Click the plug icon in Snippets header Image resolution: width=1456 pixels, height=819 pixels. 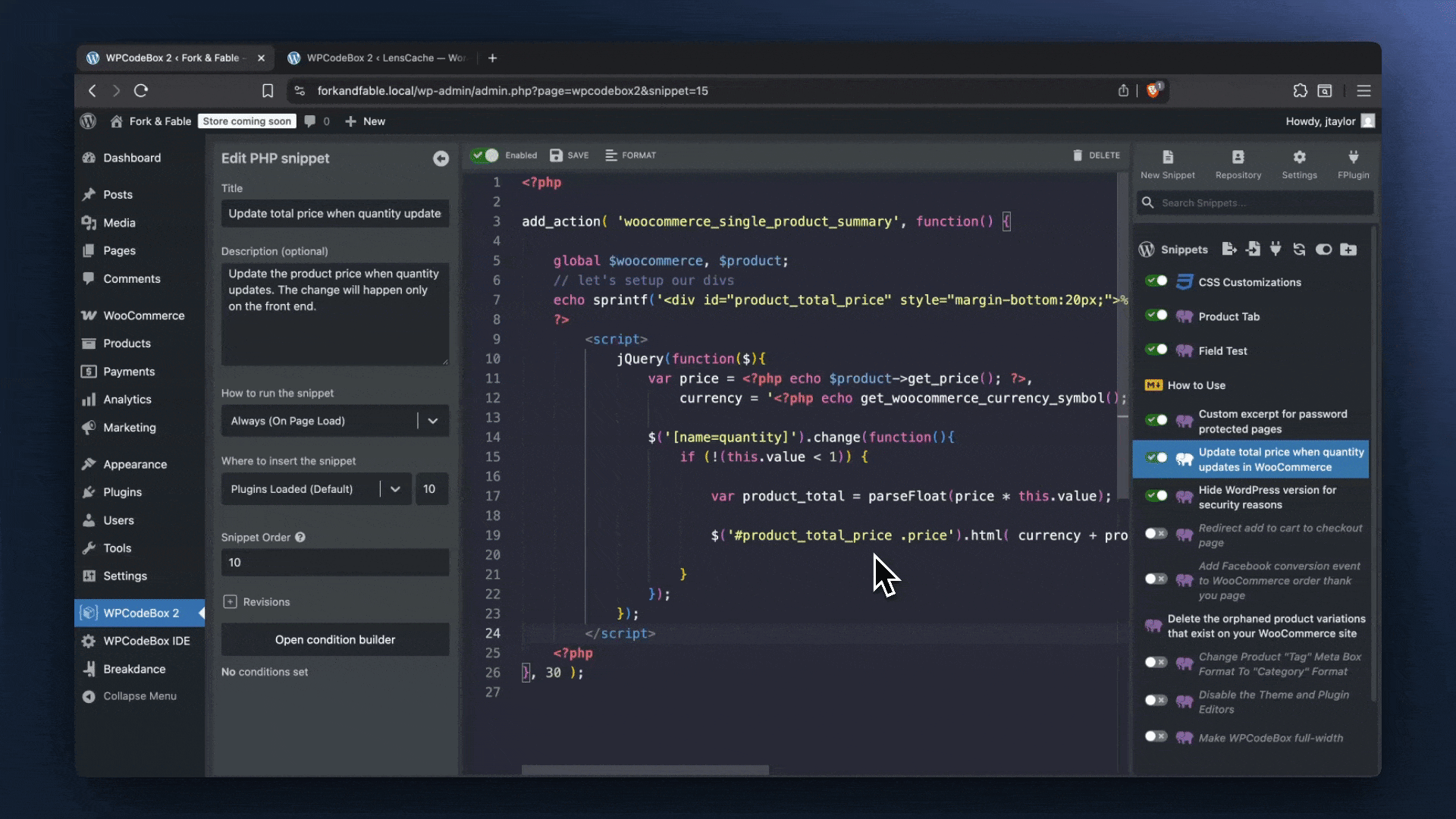1276,249
